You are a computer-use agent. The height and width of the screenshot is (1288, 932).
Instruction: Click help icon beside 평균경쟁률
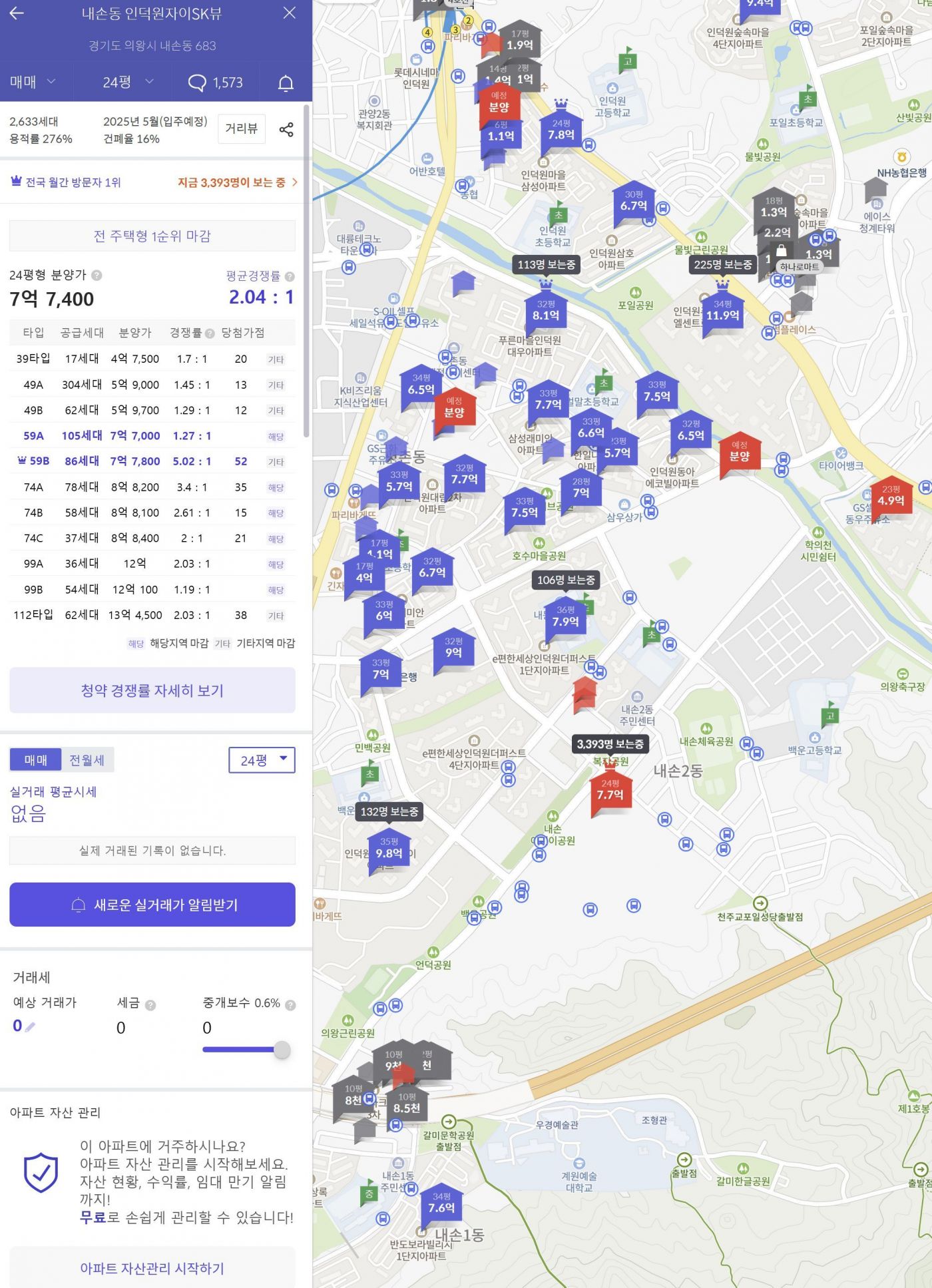(x=290, y=276)
